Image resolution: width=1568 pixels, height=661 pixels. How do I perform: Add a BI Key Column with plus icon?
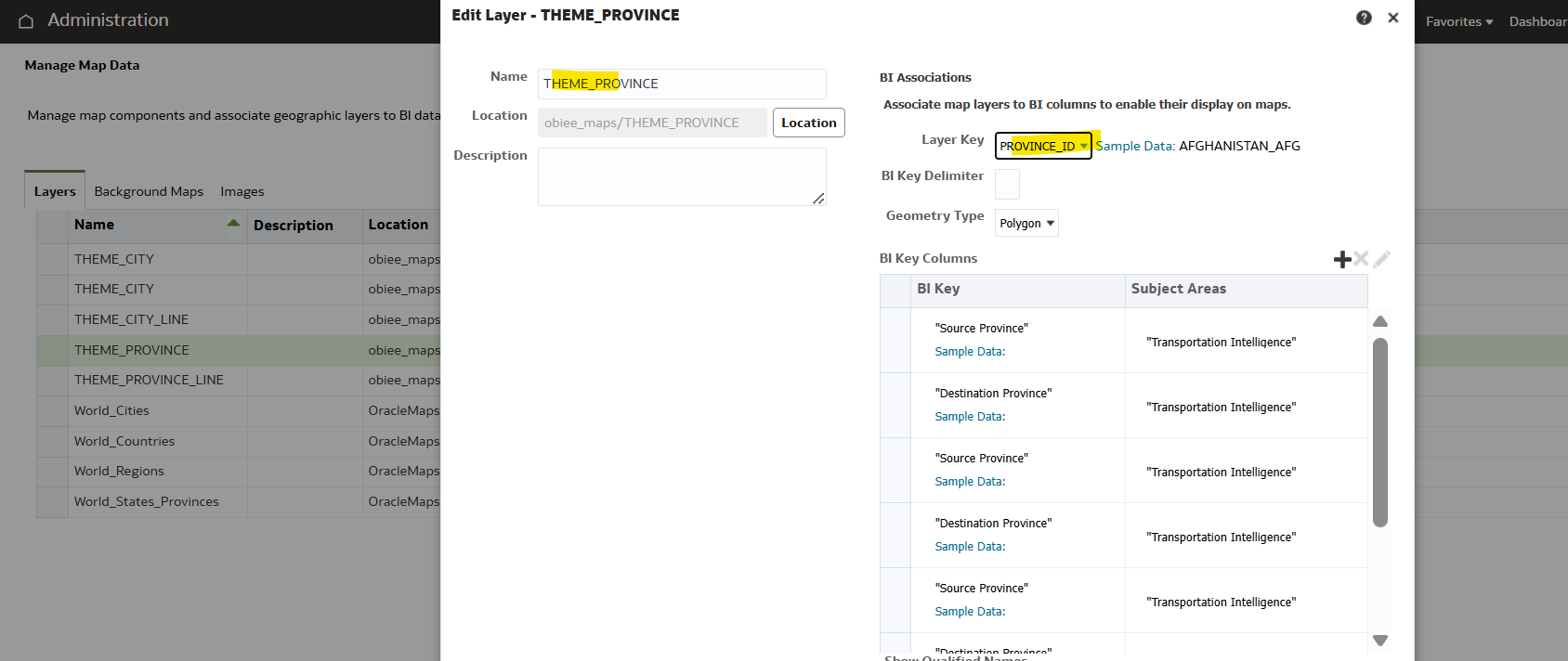1342,259
